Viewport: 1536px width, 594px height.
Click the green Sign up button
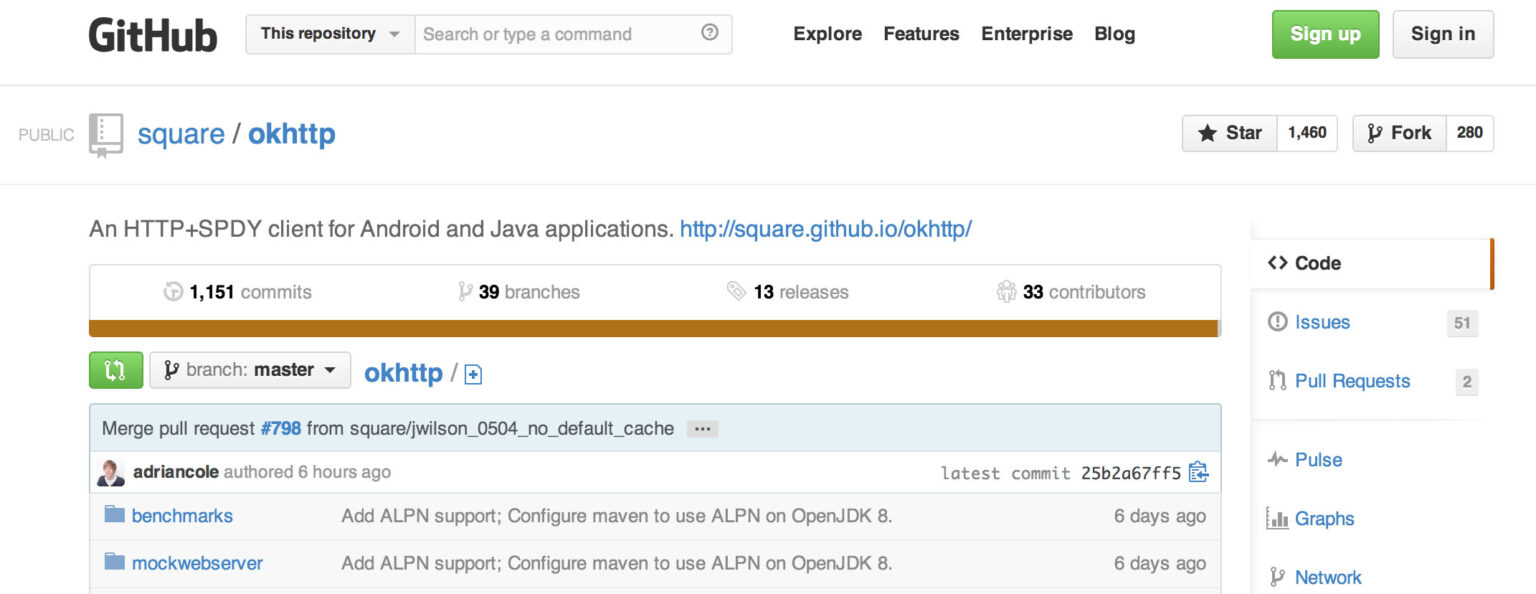click(x=1325, y=34)
